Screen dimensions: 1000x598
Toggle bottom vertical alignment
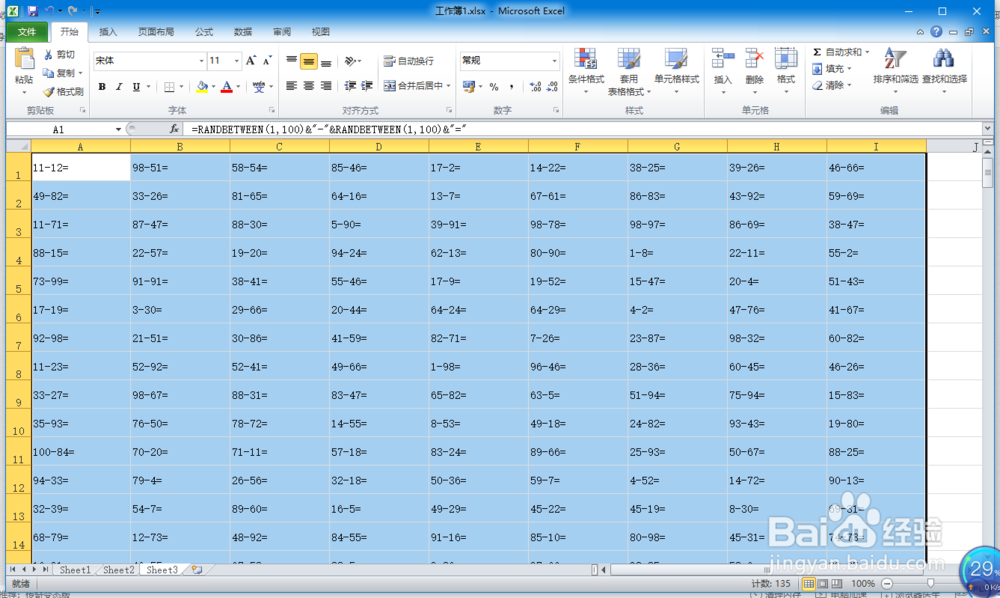[326, 61]
